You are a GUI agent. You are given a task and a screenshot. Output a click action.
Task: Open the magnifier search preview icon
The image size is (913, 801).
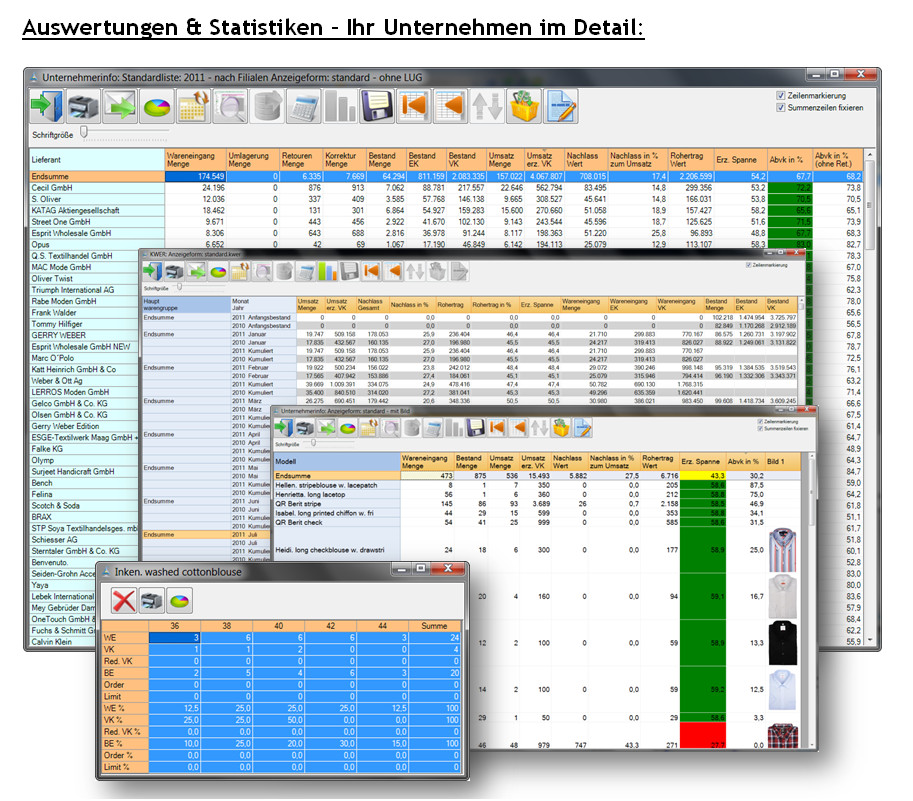point(233,106)
